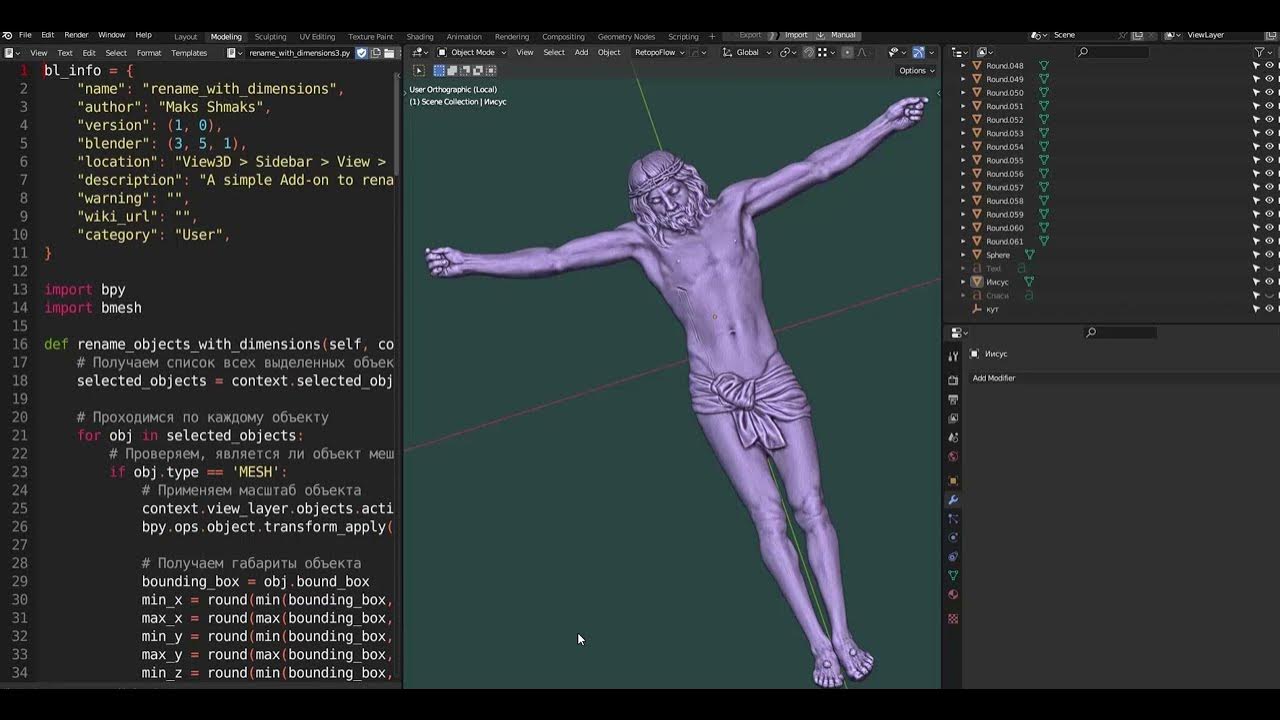Show the hidden Спаси object via eye icon
Viewport: 1280px width, 720px height.
[x=1270, y=296]
